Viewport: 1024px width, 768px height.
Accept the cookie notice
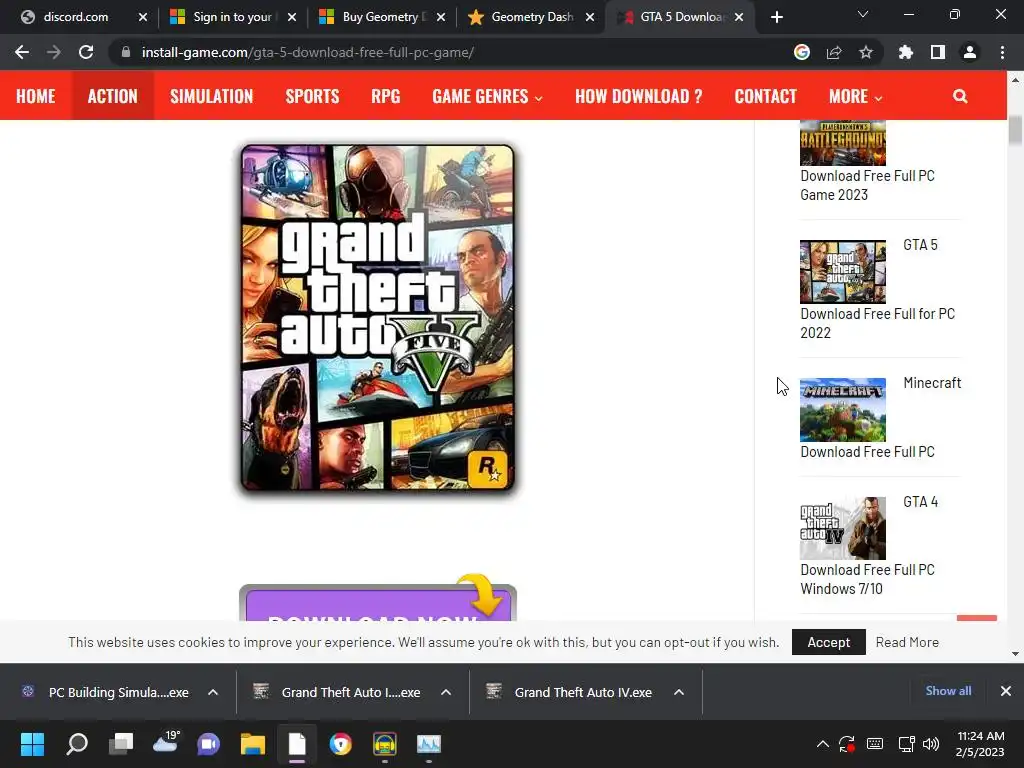(829, 642)
